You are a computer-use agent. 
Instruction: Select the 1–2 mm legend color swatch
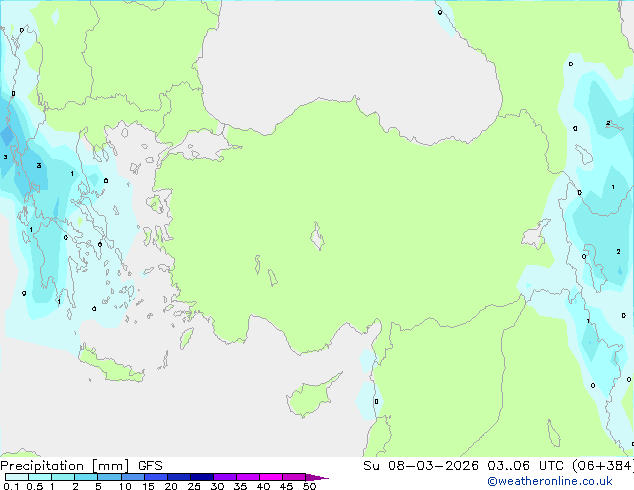tap(63, 477)
